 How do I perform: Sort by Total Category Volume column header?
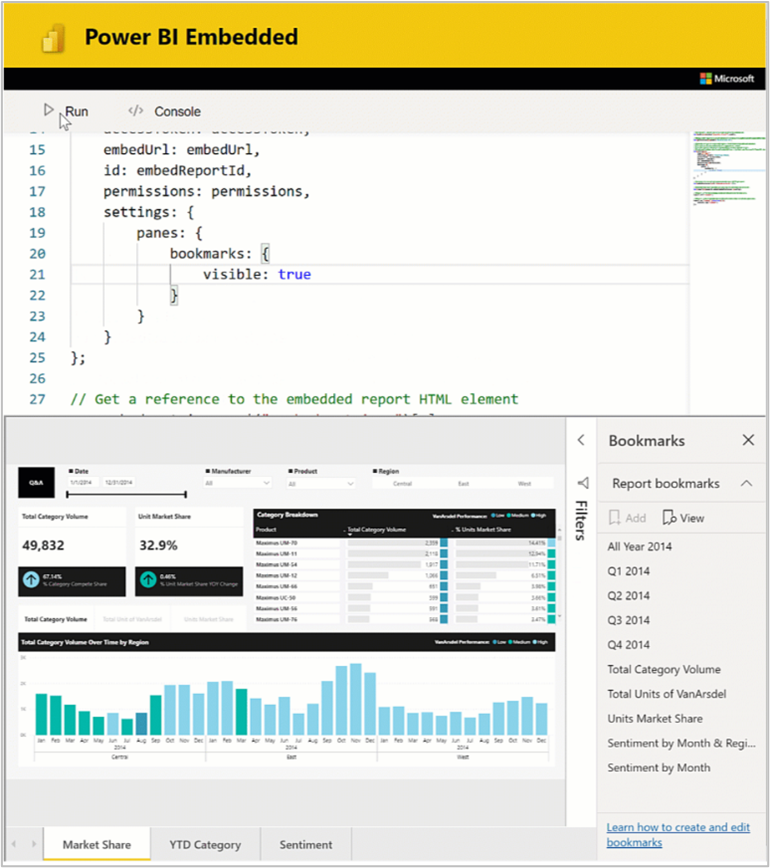376,530
